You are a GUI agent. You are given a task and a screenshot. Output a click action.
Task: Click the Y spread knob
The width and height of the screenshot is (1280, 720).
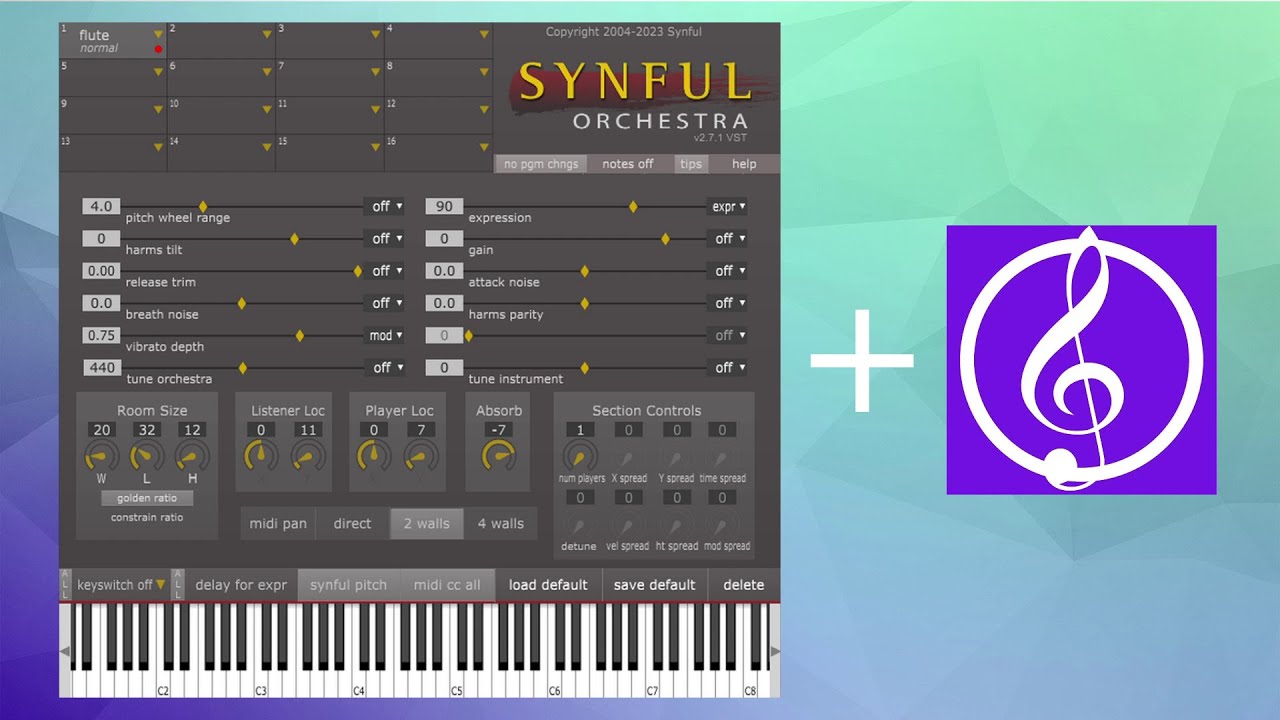tap(676, 457)
